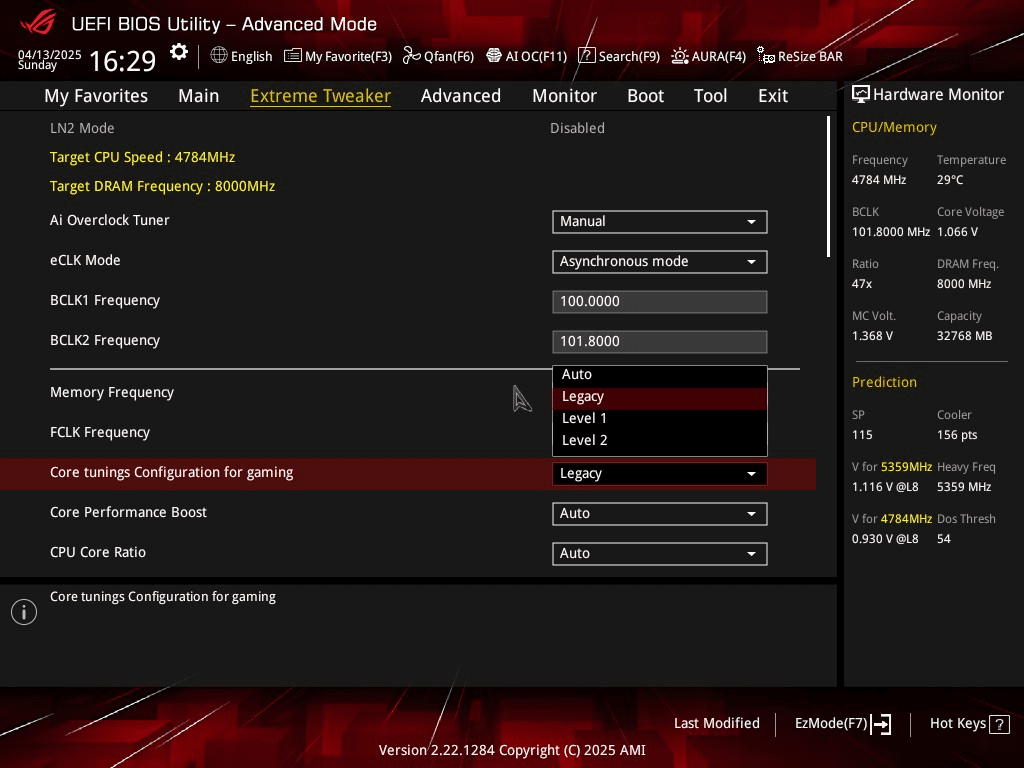The height and width of the screenshot is (768, 1024).
Task: Click the Core Performance Boost label
Action: coord(129,513)
